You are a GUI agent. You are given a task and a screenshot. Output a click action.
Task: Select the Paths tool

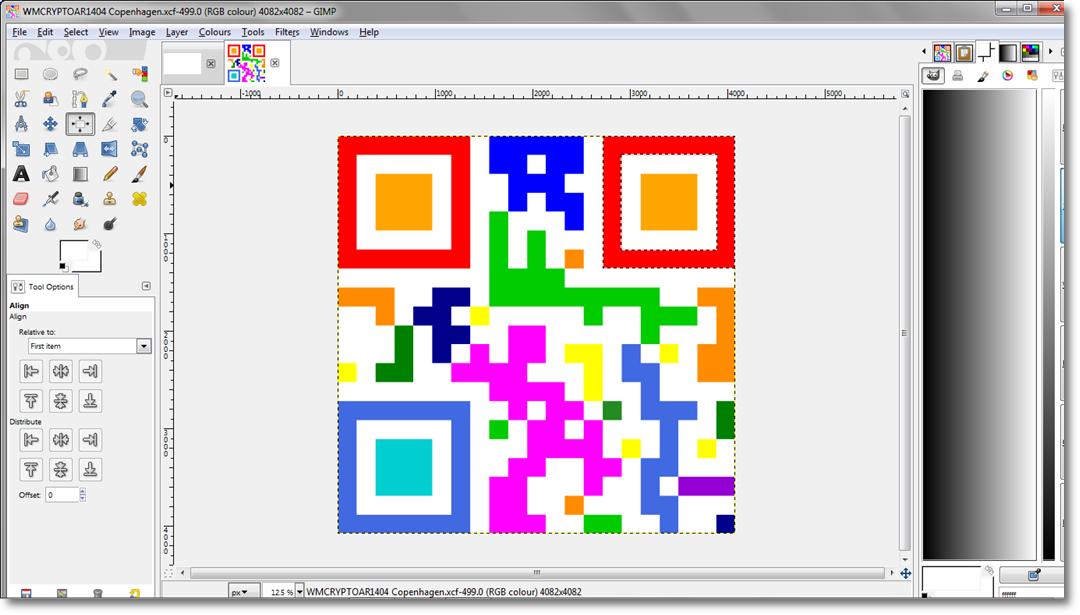pos(80,99)
